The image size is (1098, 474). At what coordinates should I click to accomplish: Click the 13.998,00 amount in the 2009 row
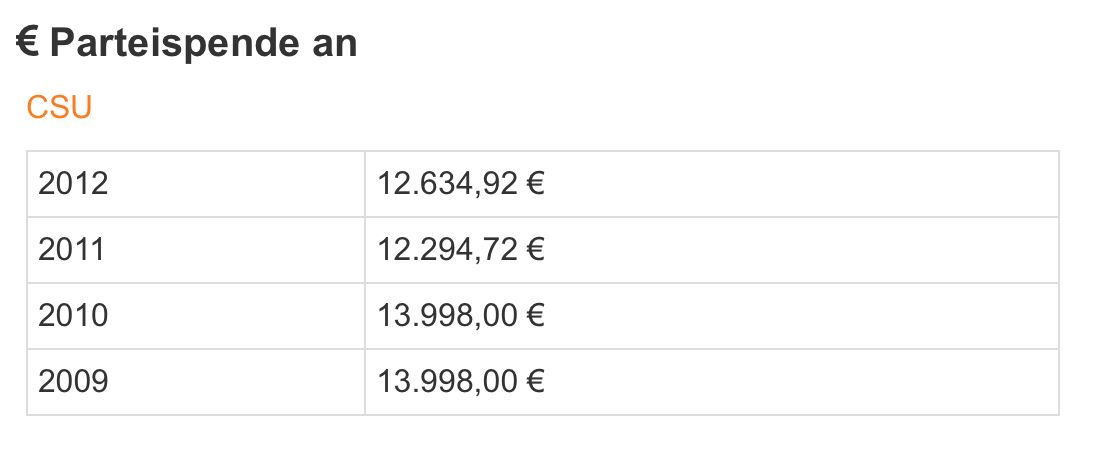[x=447, y=382]
